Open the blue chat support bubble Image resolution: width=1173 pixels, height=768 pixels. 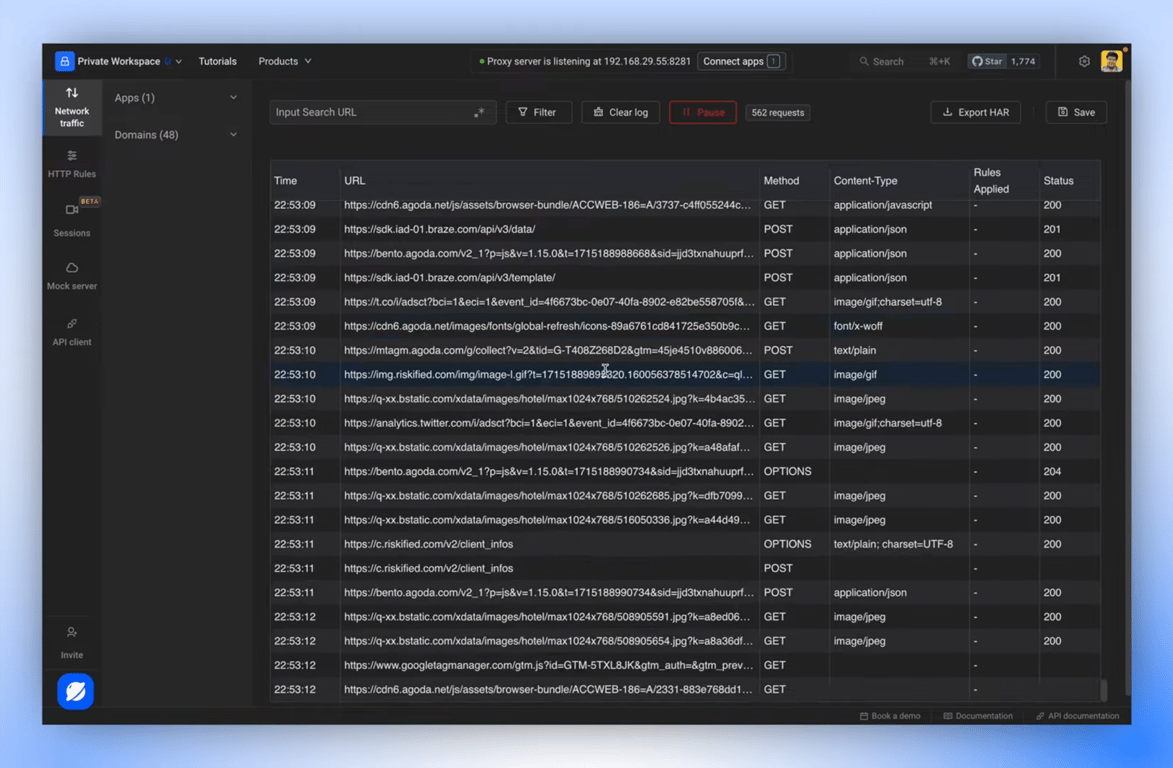(x=76, y=691)
